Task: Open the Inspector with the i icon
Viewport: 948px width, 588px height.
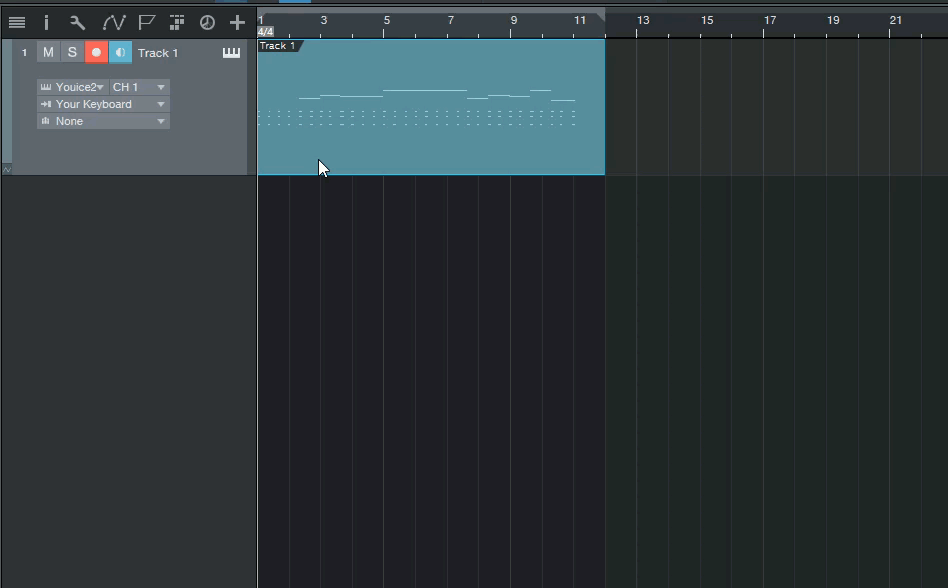Action: pyautogui.click(x=46, y=22)
